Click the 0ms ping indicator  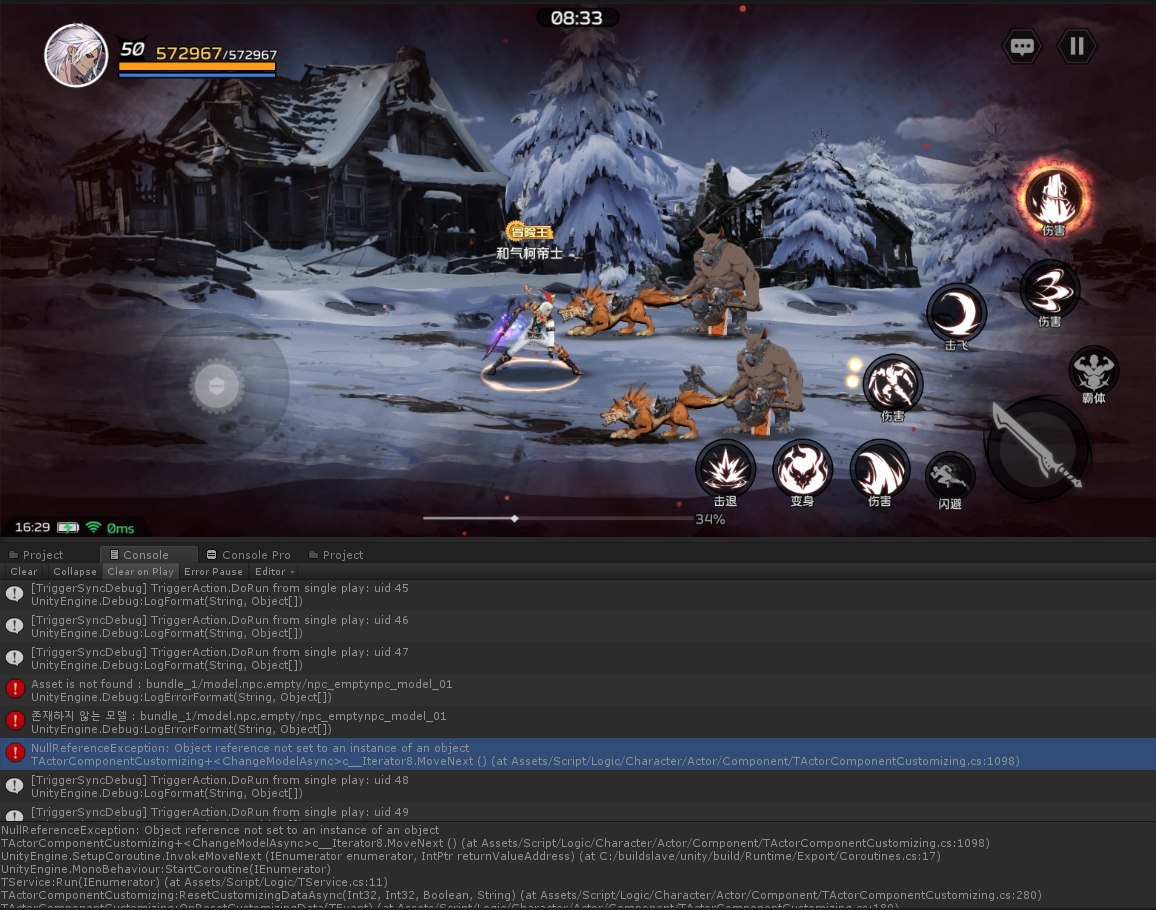[x=120, y=528]
